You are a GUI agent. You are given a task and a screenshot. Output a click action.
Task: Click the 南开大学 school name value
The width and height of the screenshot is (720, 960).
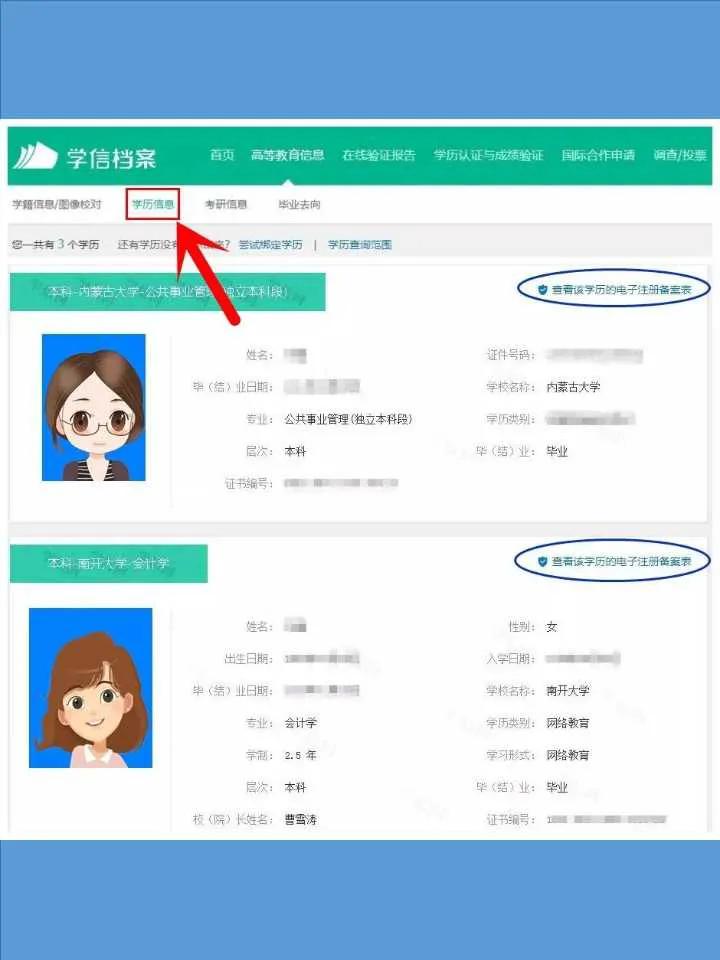[568, 691]
